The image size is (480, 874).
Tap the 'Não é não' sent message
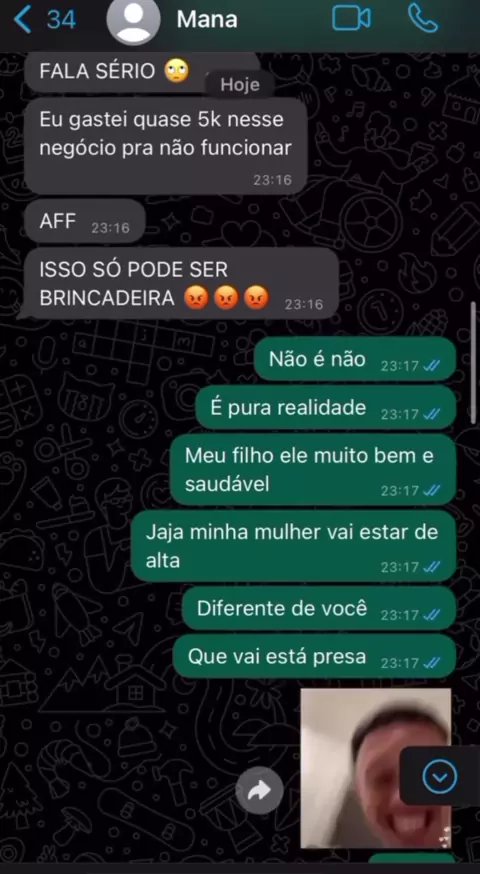[x=355, y=359]
